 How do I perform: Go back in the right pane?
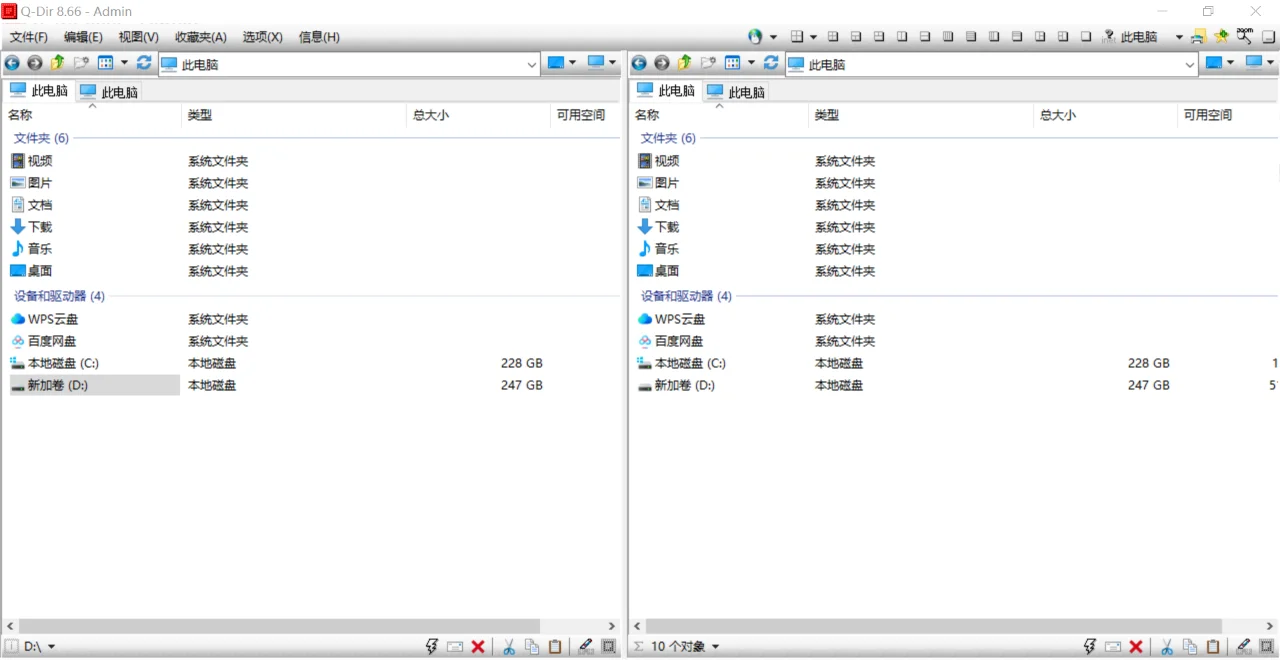[639, 63]
